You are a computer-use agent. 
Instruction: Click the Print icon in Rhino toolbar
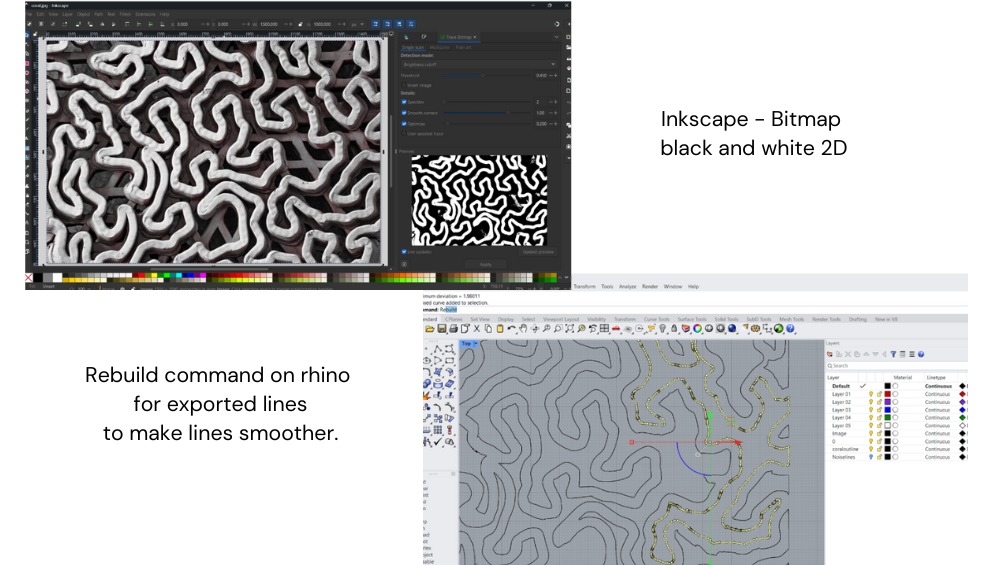click(453, 328)
